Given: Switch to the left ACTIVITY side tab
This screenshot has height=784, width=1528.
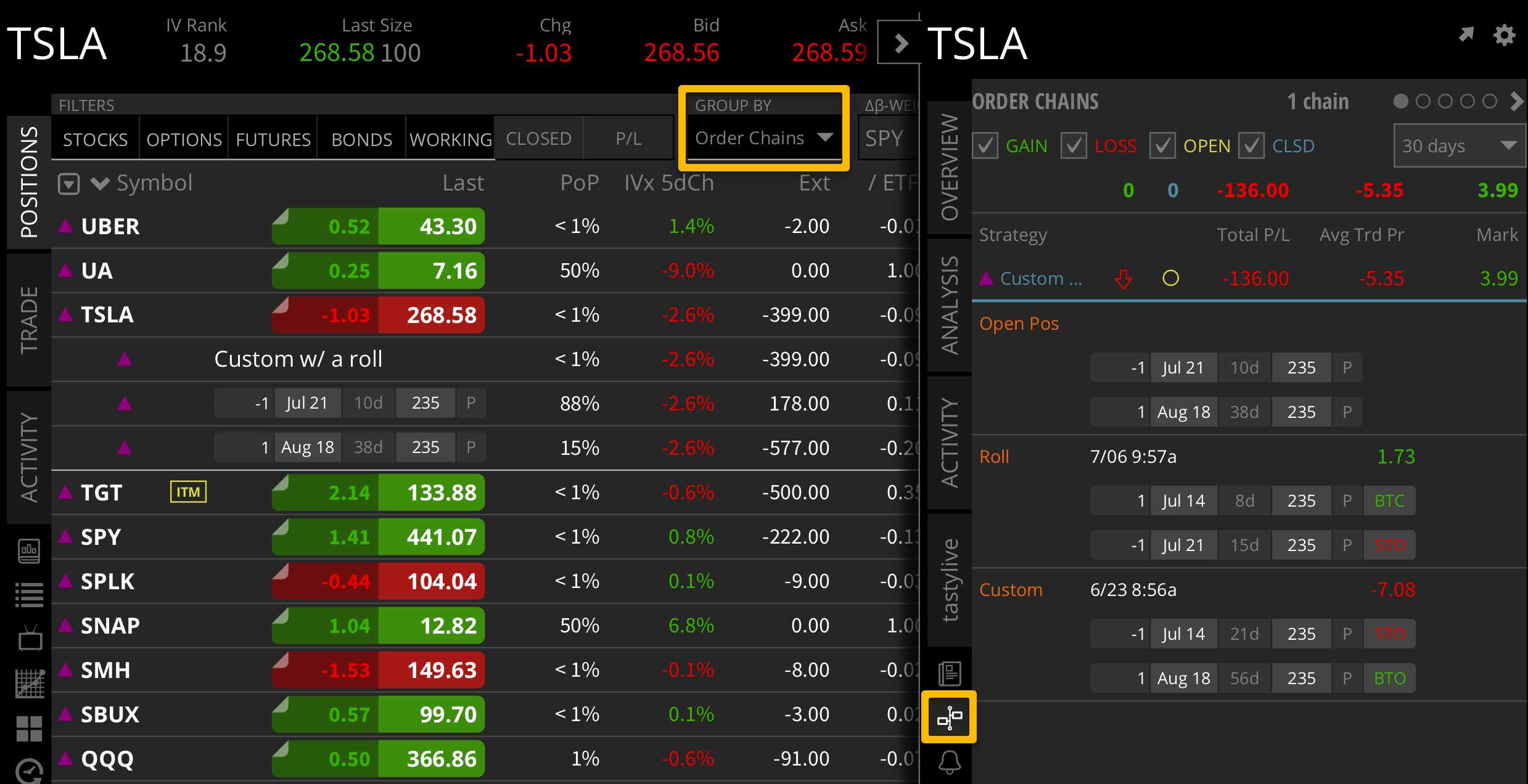Looking at the screenshot, I should tap(28, 457).
